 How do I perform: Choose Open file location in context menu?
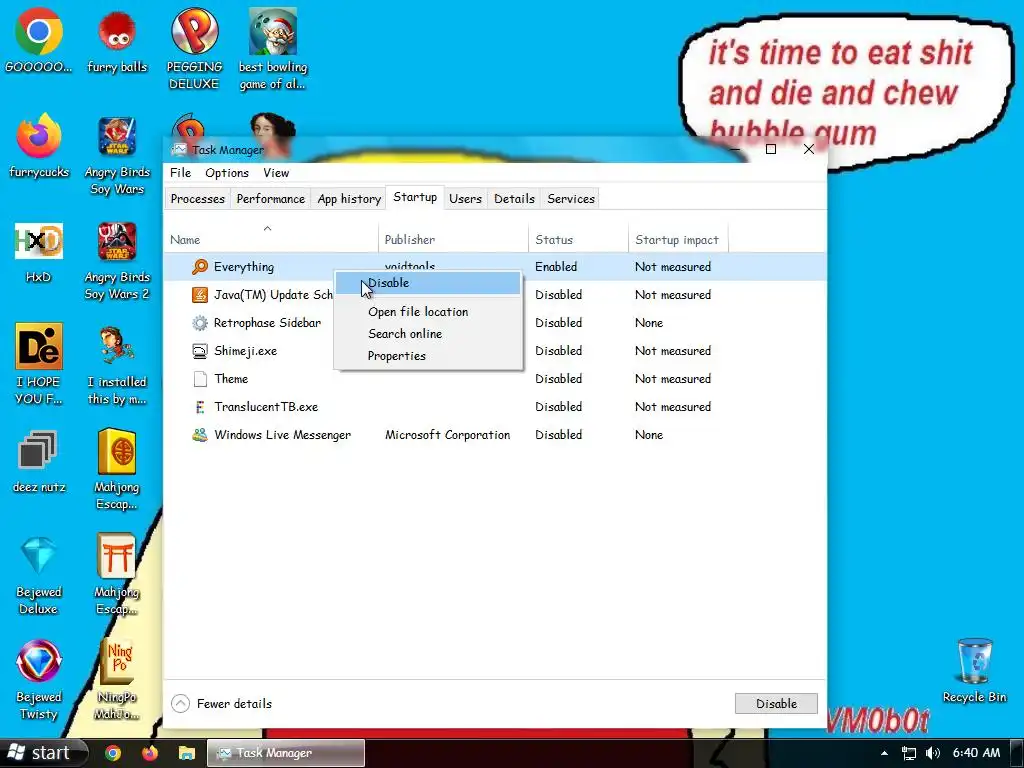pyautogui.click(x=428, y=312)
